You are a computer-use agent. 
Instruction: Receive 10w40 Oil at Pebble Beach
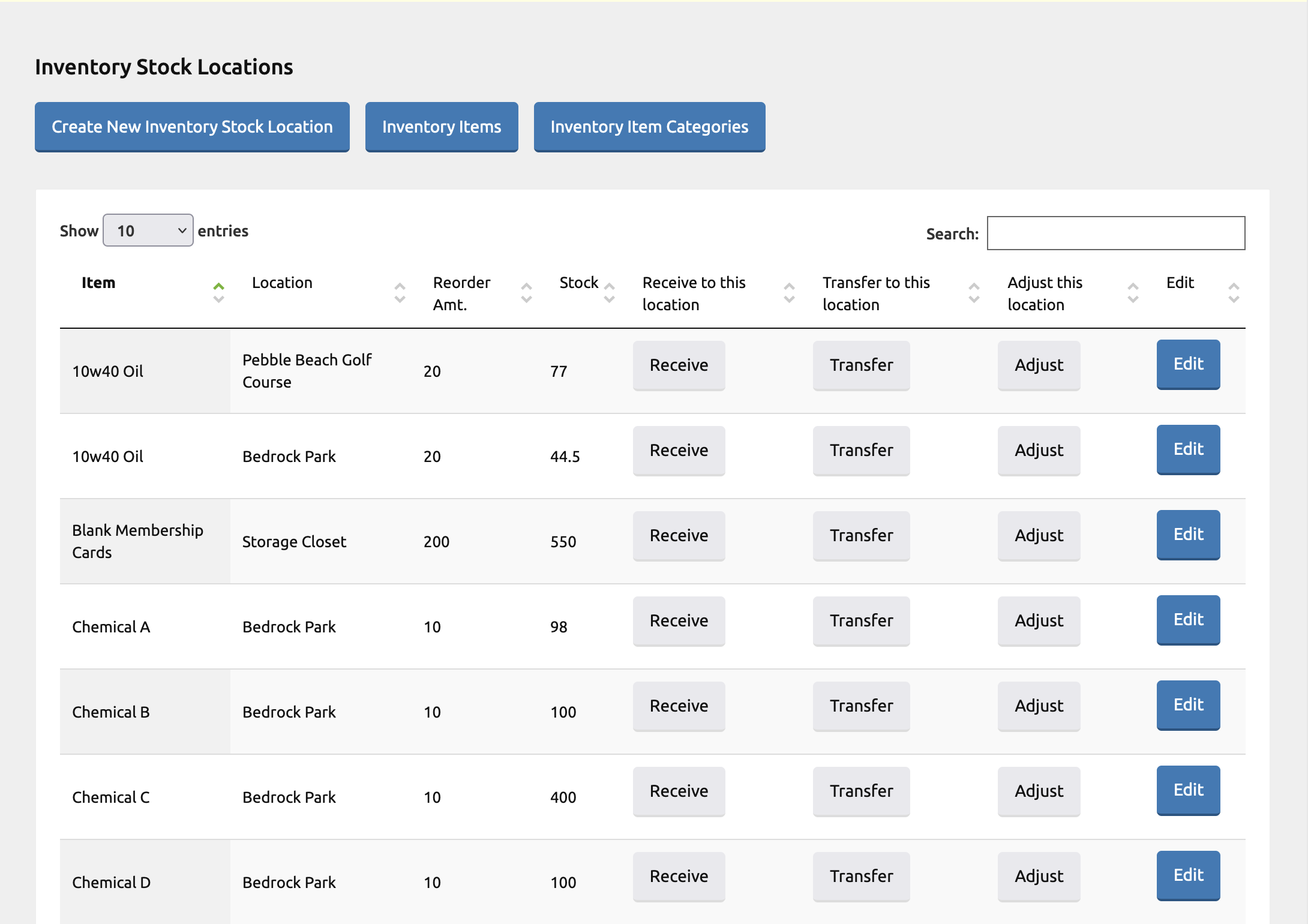[x=679, y=365]
